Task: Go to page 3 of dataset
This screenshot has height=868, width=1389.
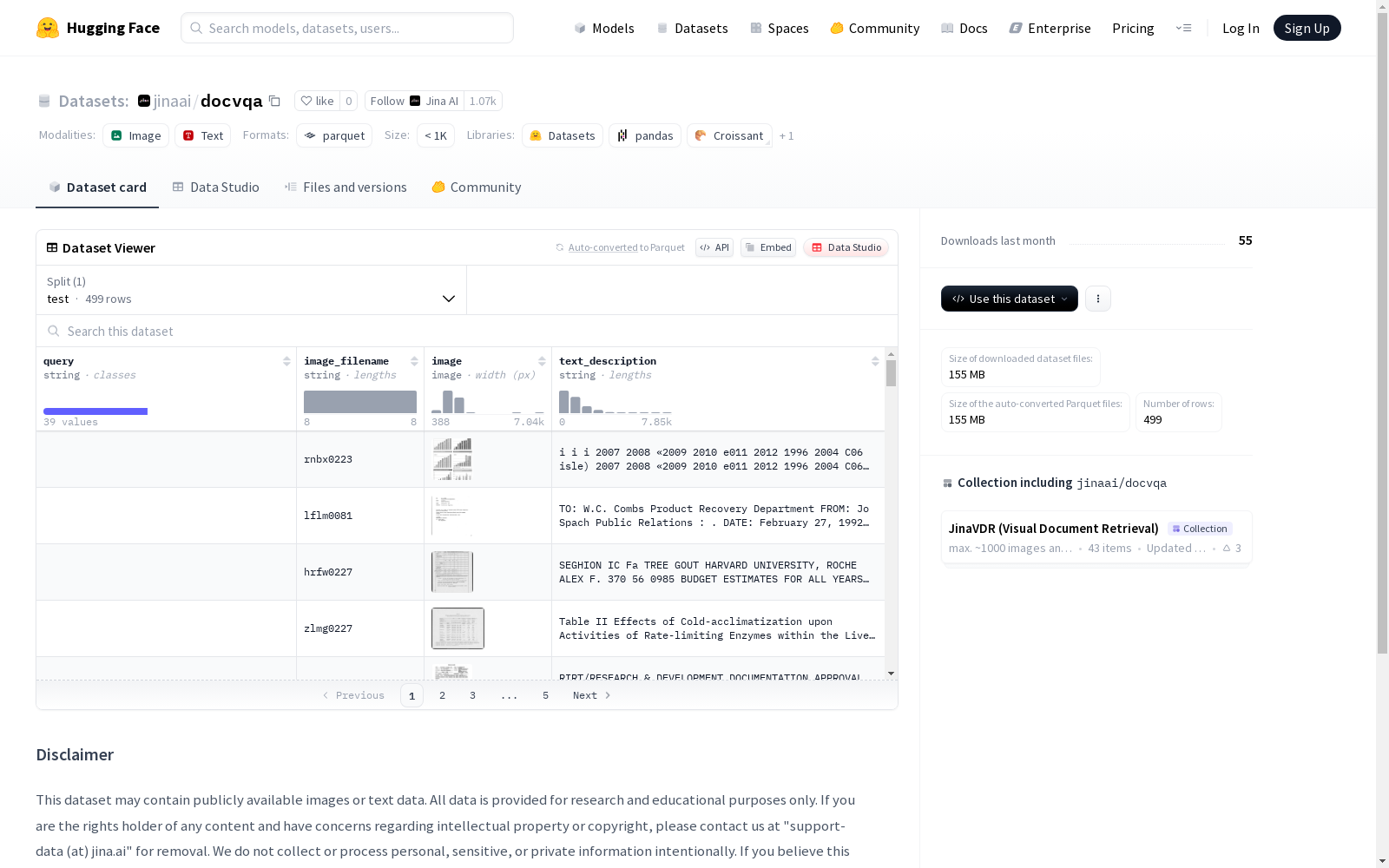Action: click(x=473, y=695)
